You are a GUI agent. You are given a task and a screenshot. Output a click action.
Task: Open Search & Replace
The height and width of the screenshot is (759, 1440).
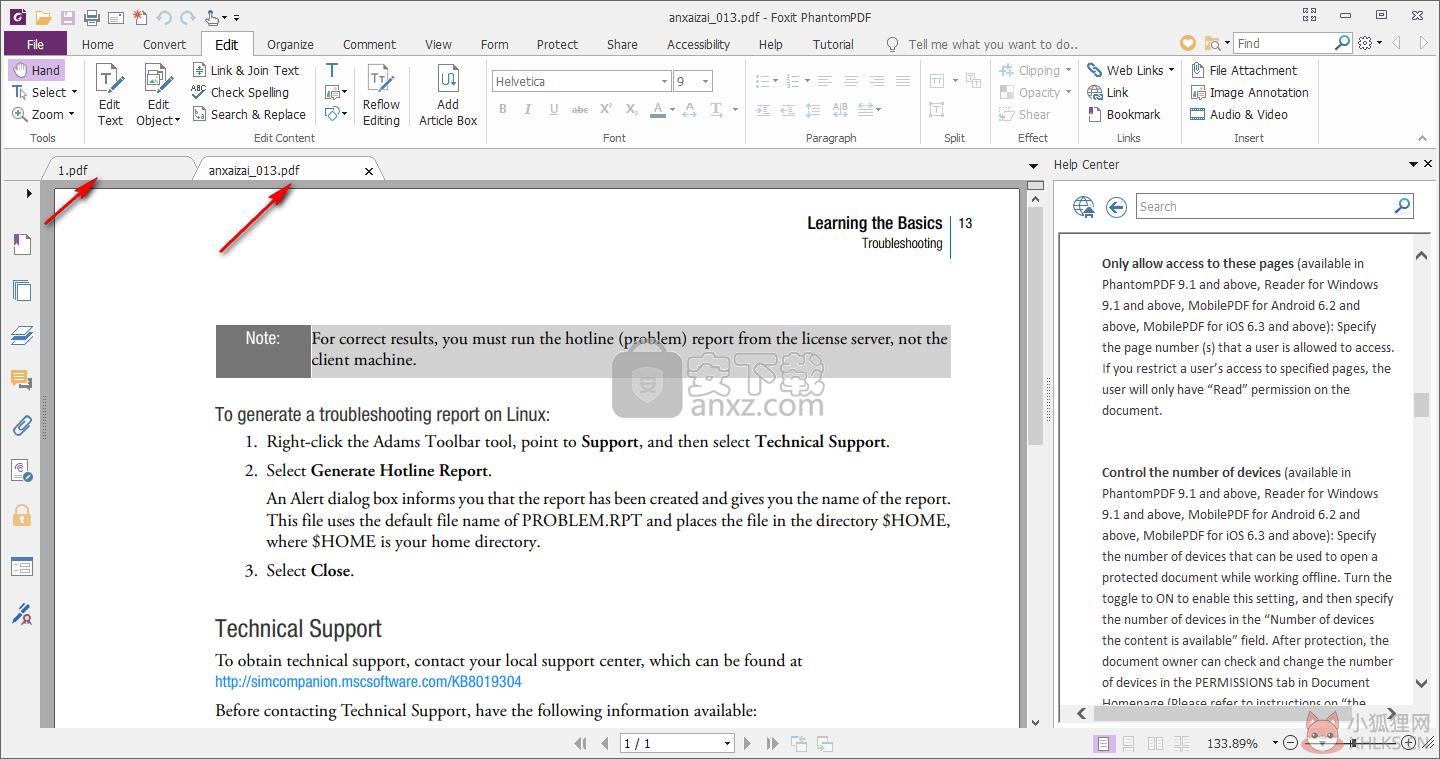point(249,114)
